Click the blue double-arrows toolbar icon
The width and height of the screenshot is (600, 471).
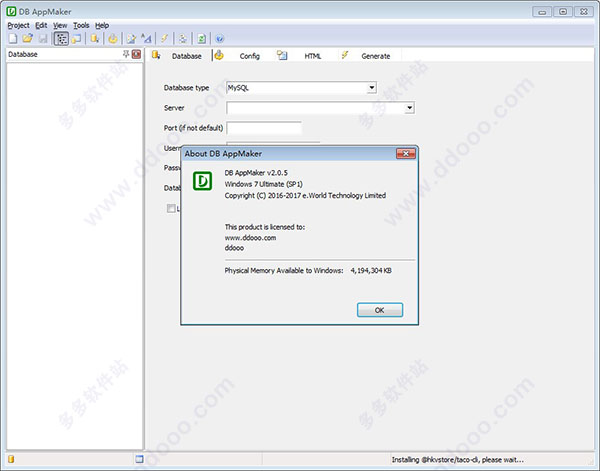183,38
